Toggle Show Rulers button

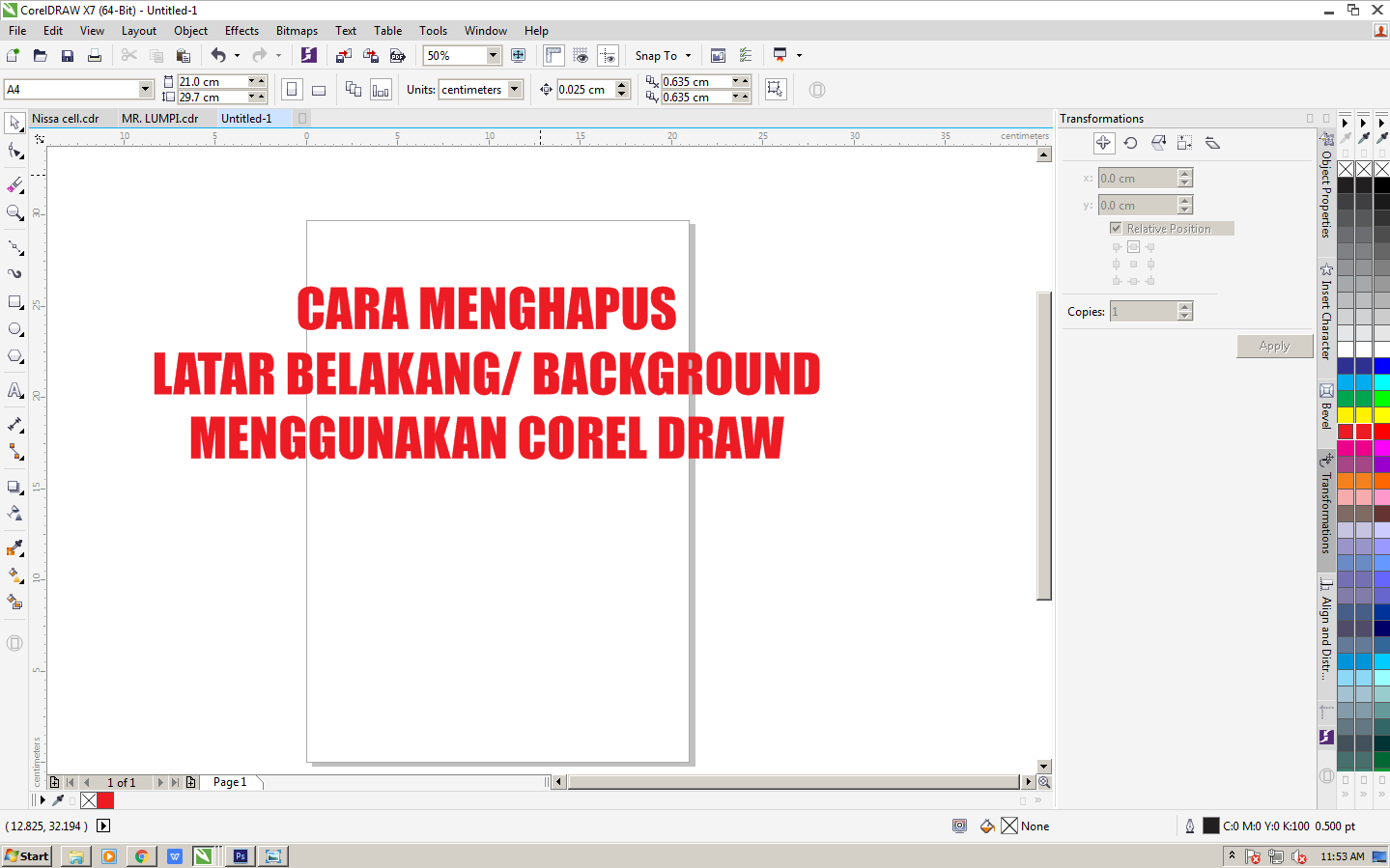pos(553,56)
